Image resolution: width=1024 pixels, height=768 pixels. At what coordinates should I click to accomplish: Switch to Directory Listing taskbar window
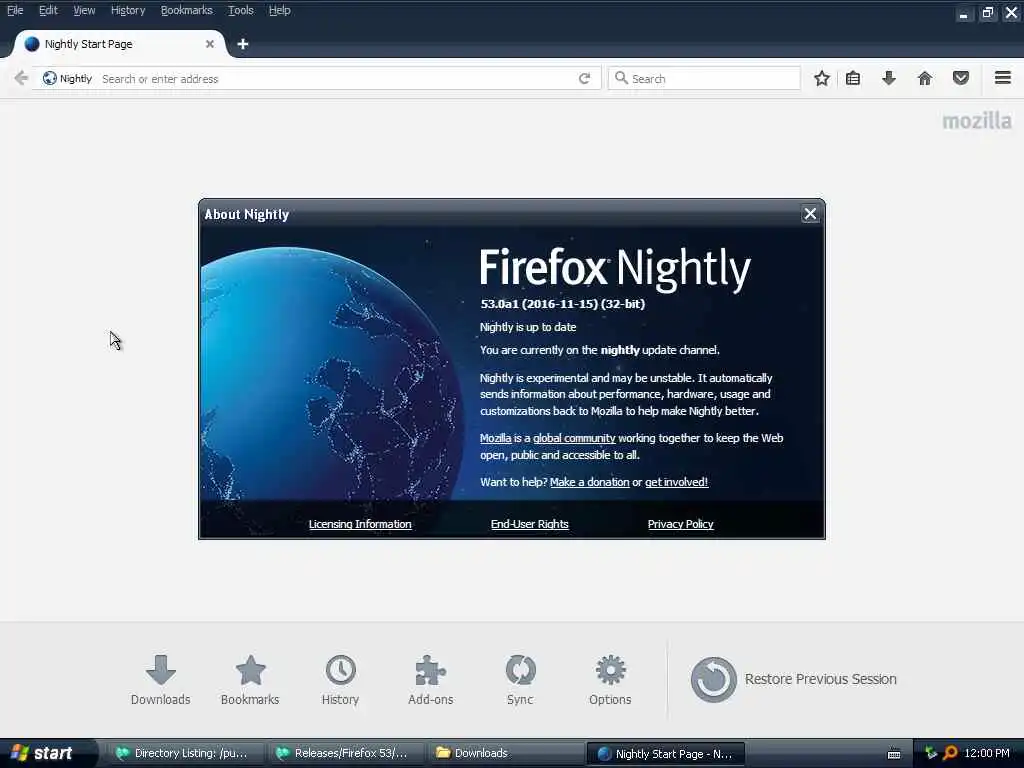tap(184, 753)
